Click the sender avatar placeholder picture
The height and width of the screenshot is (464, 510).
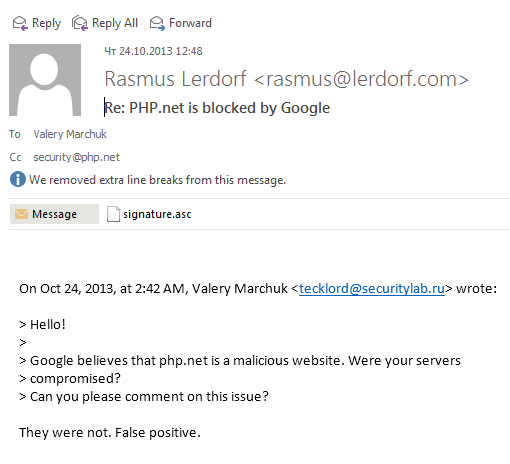(45, 80)
